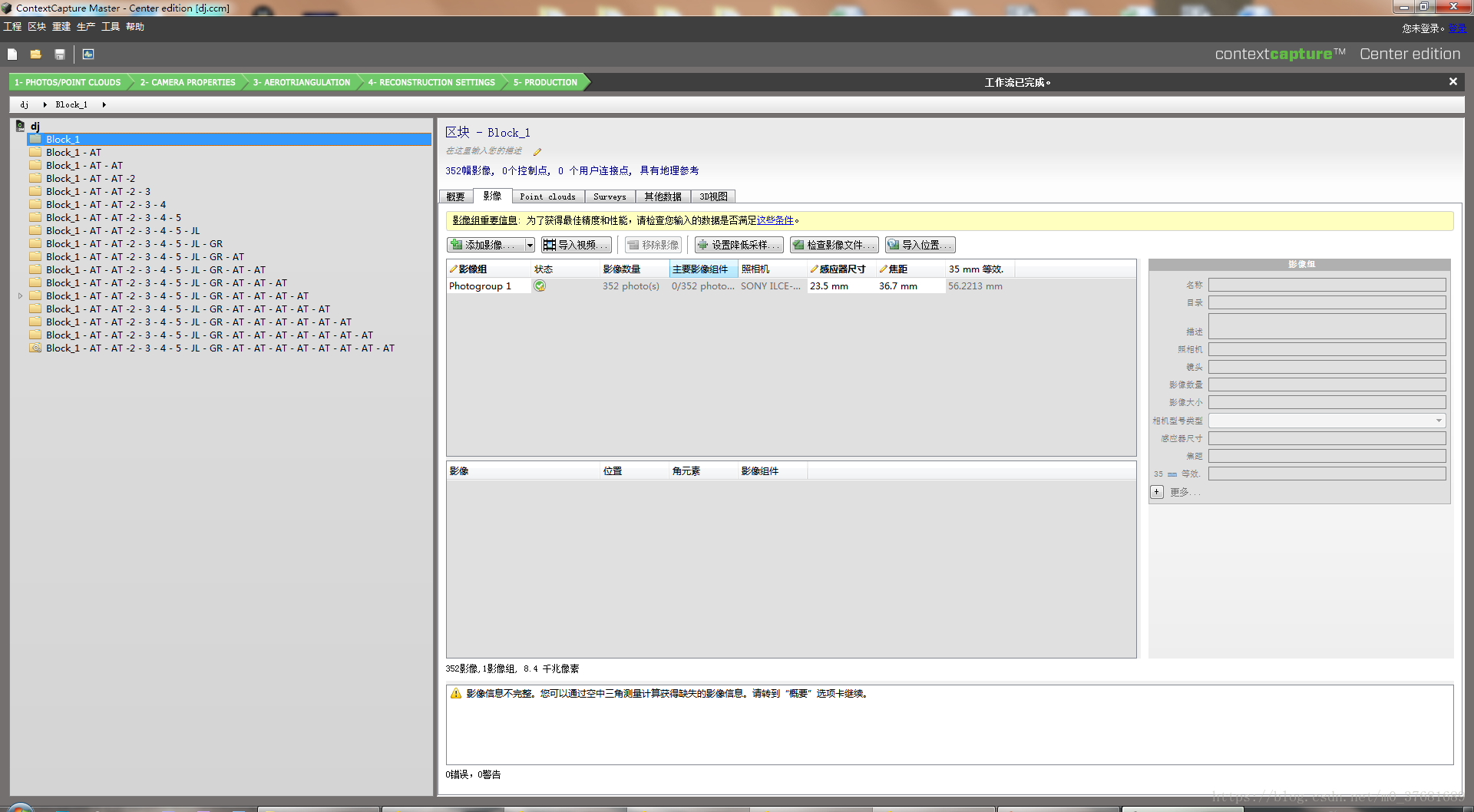Open the 生产 menu
Image resolution: width=1474 pixels, height=812 pixels.
[86, 27]
